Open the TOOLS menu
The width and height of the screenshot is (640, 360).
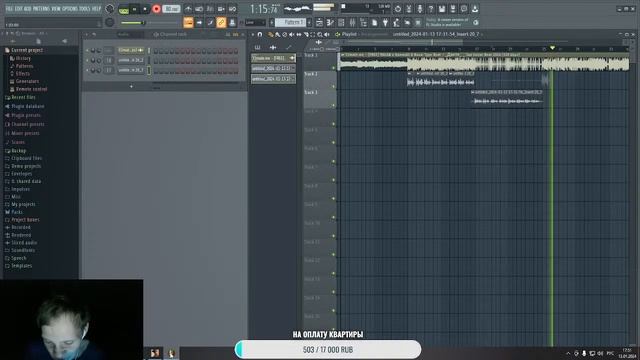pyautogui.click(x=85, y=9)
